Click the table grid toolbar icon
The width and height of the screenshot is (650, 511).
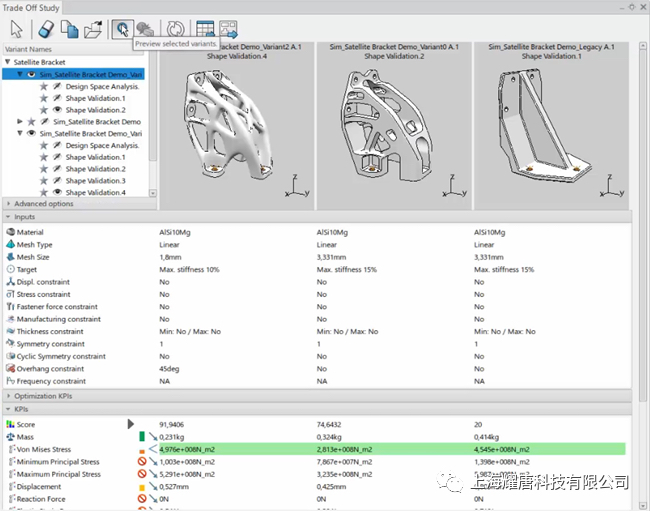pos(205,29)
